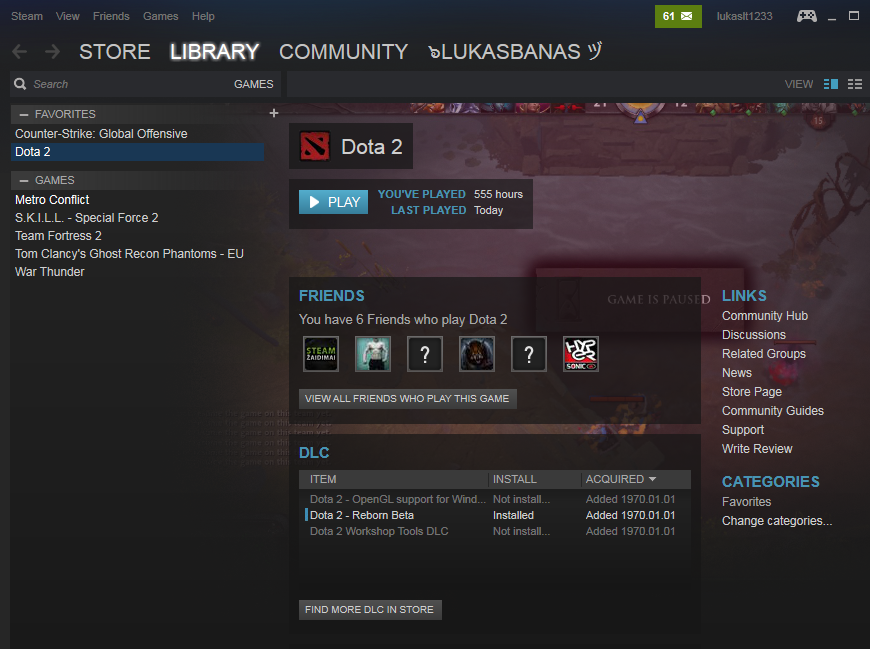Open the News link
Screen dimensions: 870x649
[737, 373]
